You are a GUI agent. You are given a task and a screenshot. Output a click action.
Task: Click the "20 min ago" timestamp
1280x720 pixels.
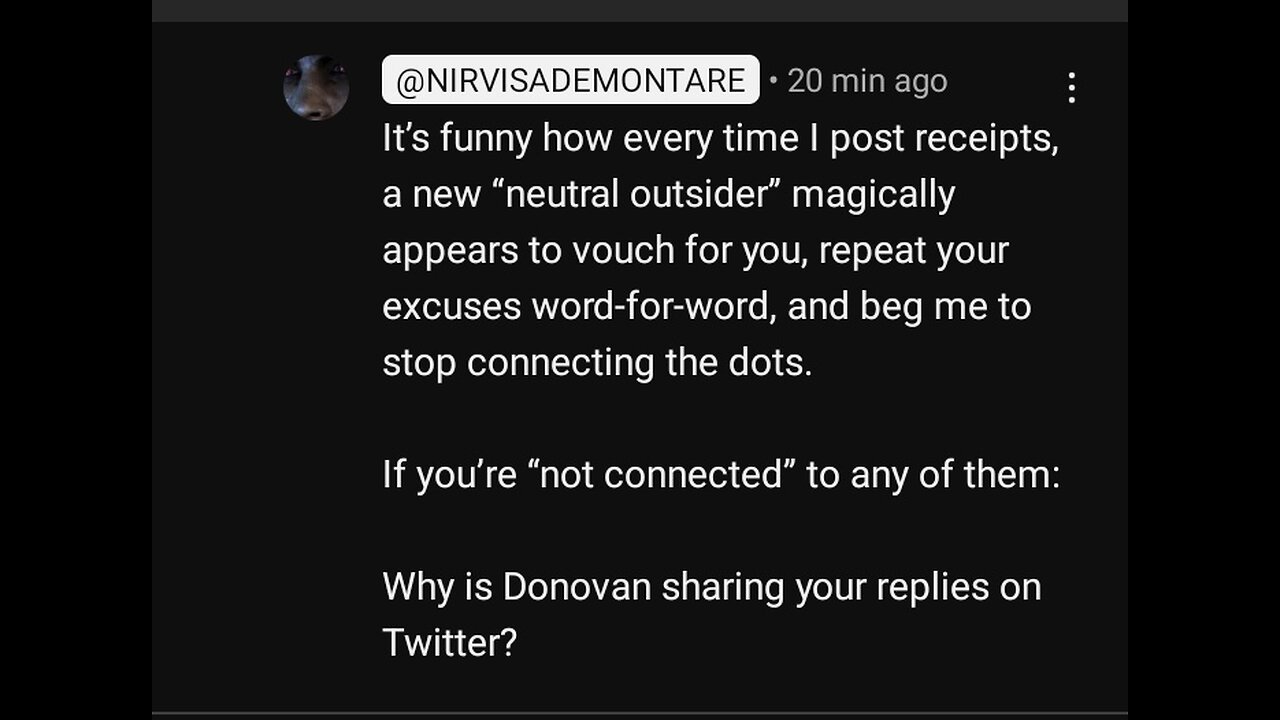click(866, 81)
